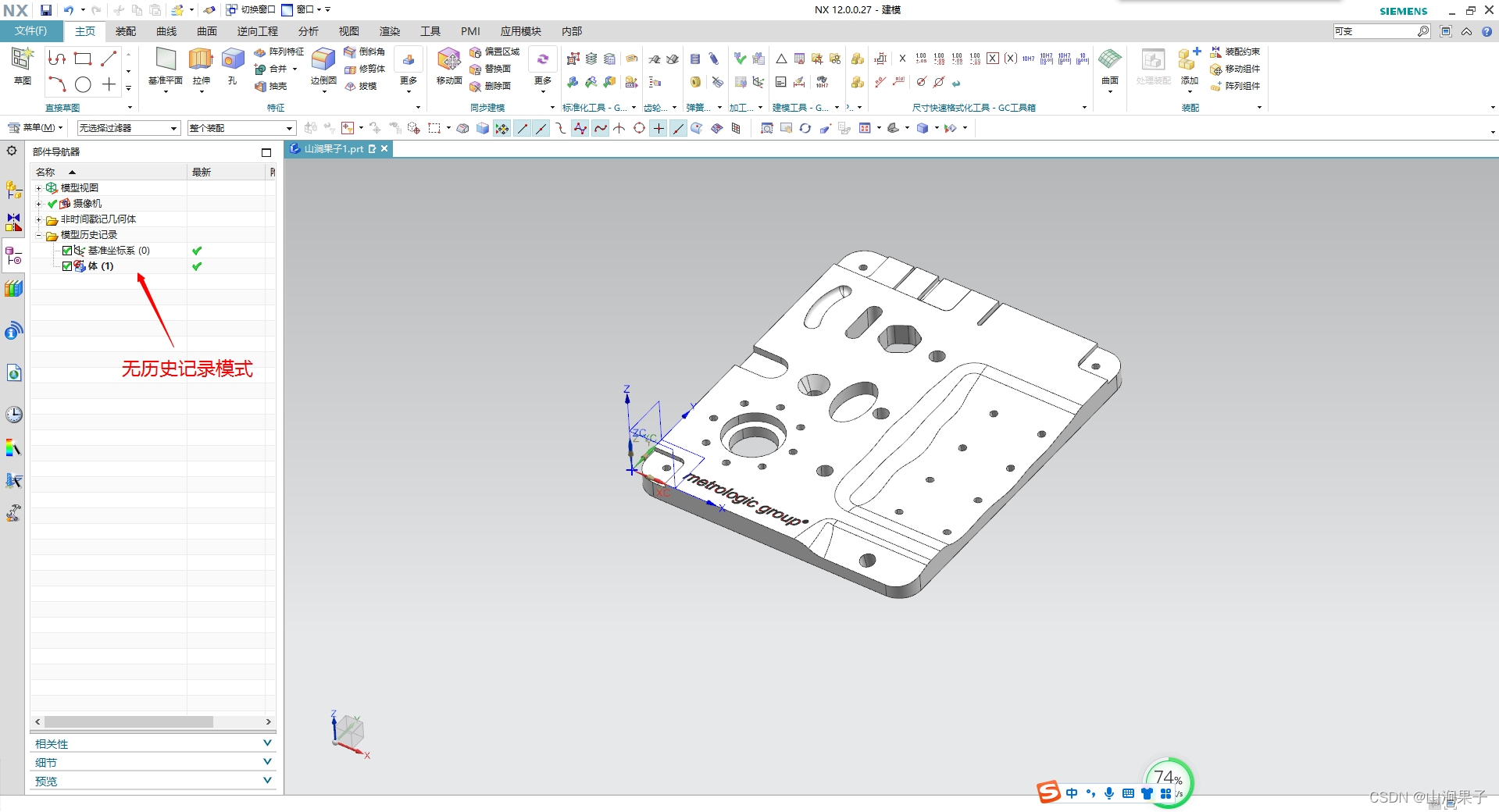The height and width of the screenshot is (812, 1499).
Task: Click 抽壳 shell command
Action: [x=271, y=86]
